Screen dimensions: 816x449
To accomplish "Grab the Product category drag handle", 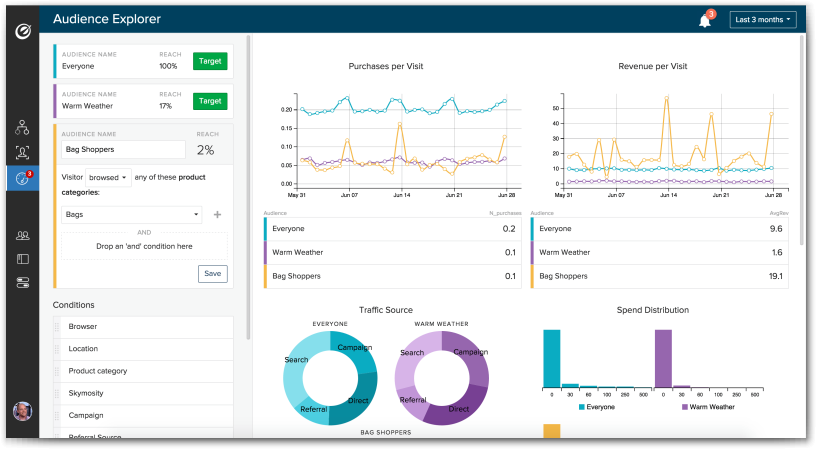I will click(57, 371).
